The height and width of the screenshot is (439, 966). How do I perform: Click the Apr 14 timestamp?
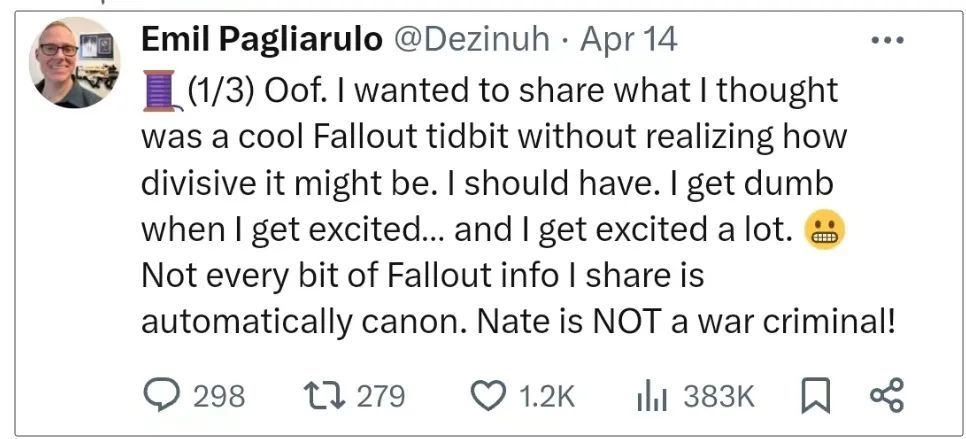[629, 41]
